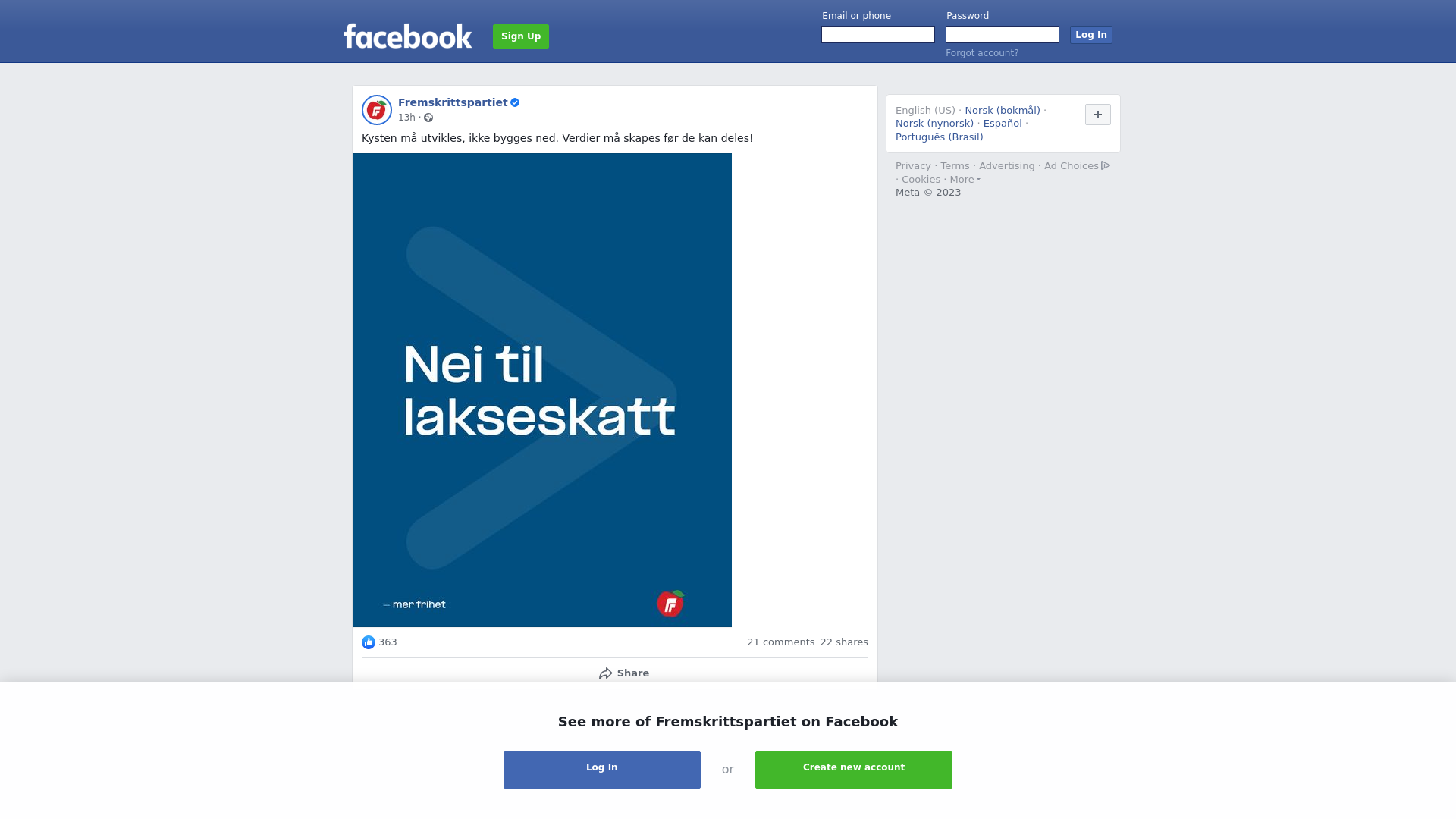Click the Facebook logo in header

point(407,36)
